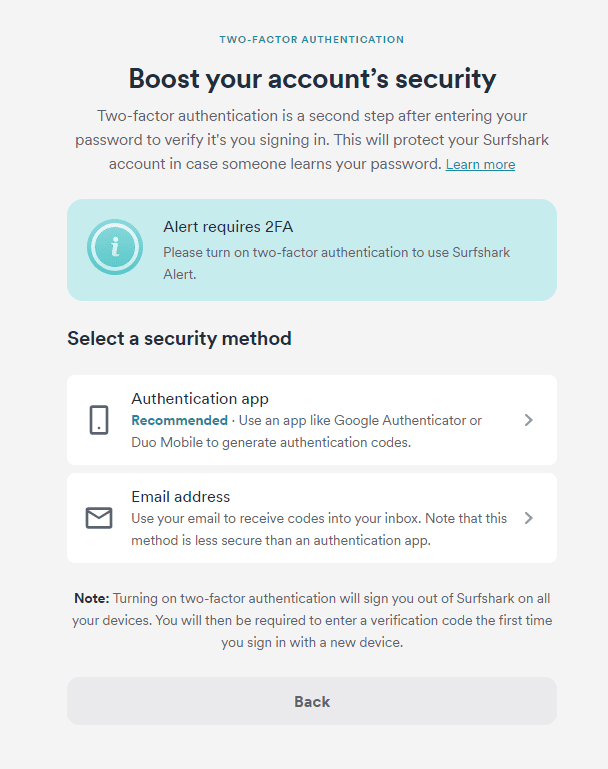This screenshot has height=769, width=608.
Task: Click the Surfshark Alert banner description text
Action: [336, 263]
